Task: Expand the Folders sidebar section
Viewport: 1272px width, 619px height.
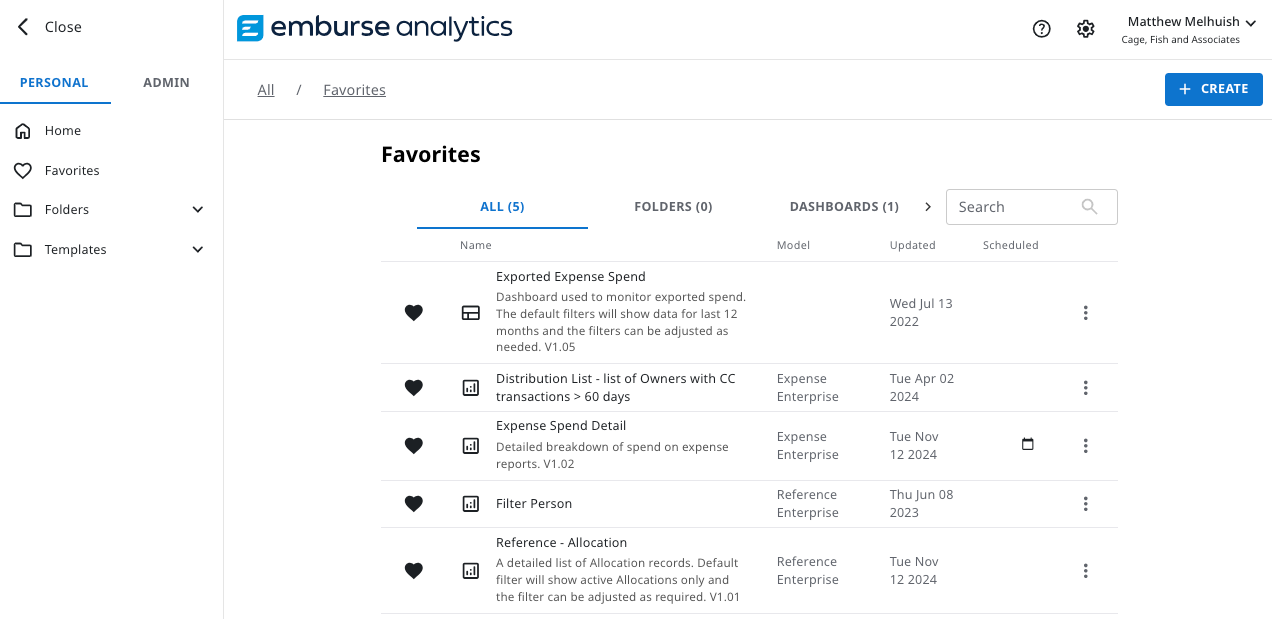Action: point(197,209)
